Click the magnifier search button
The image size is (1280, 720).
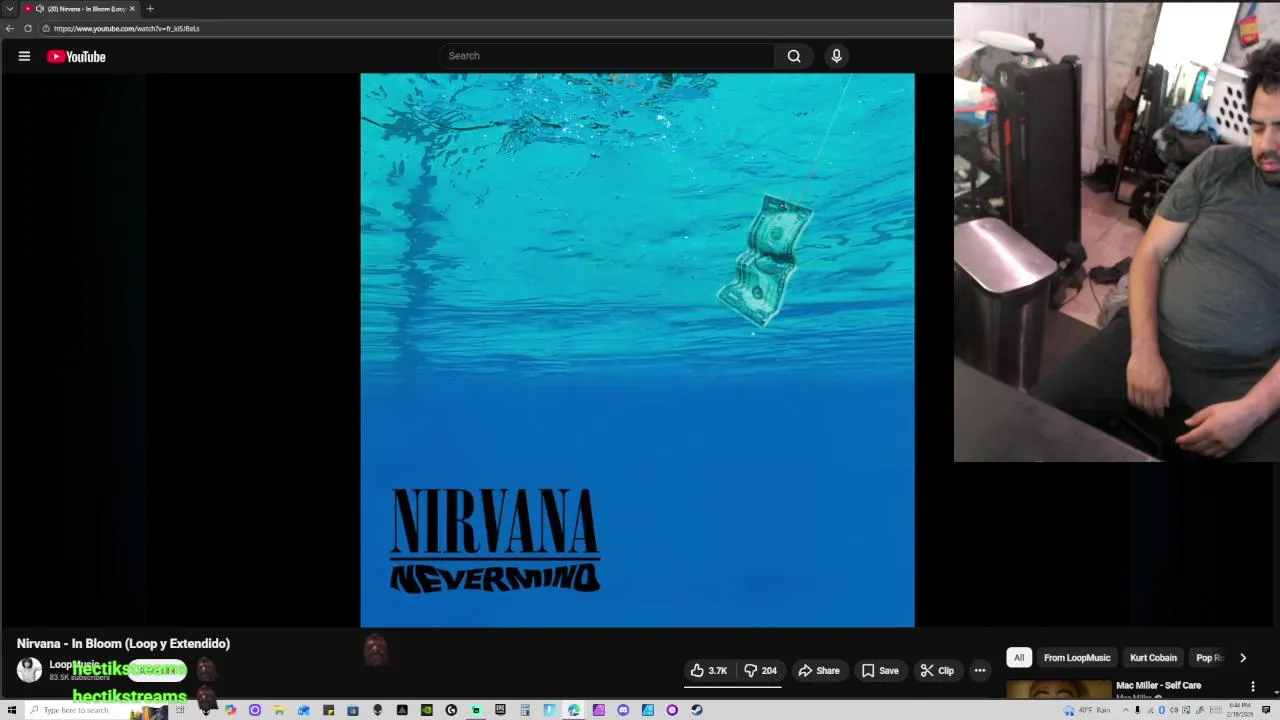click(794, 56)
